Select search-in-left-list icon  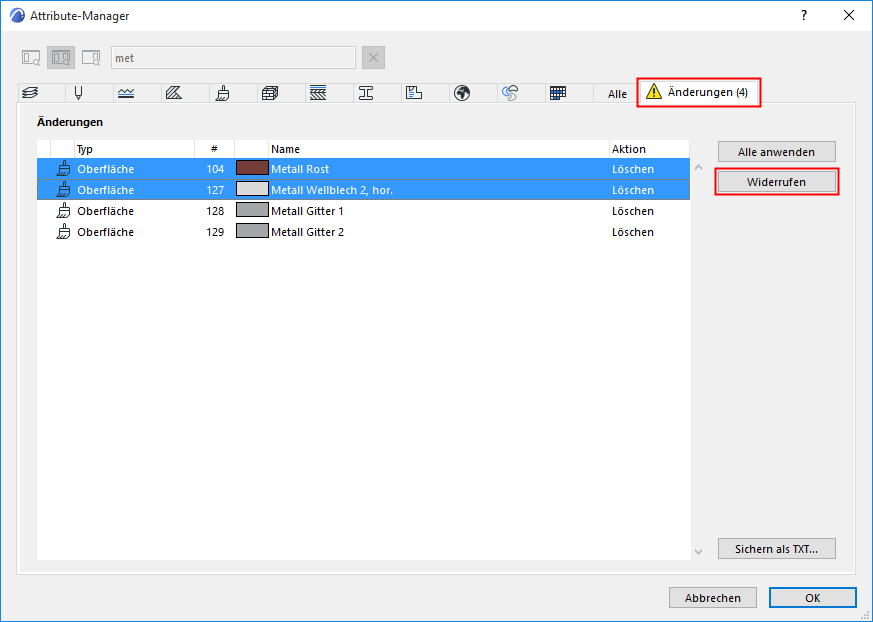click(31, 58)
